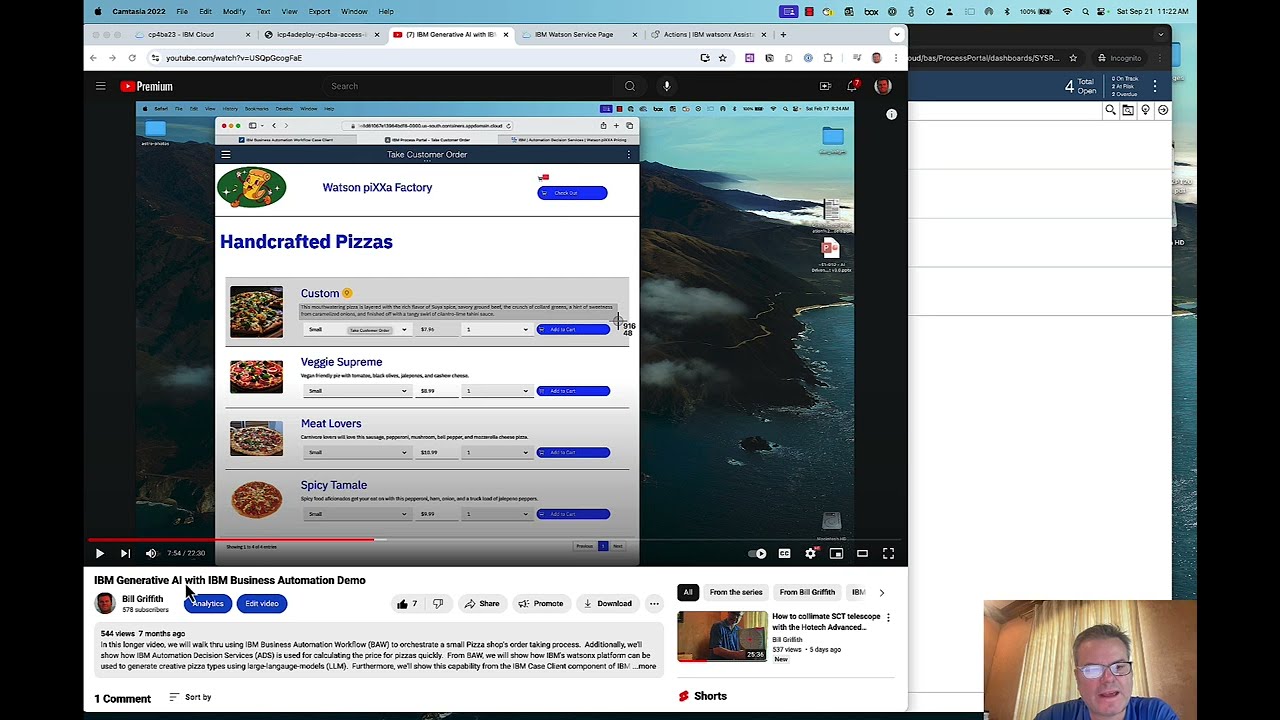Skip to next video in player
Screen dimensions: 1280x720
(x=125, y=553)
